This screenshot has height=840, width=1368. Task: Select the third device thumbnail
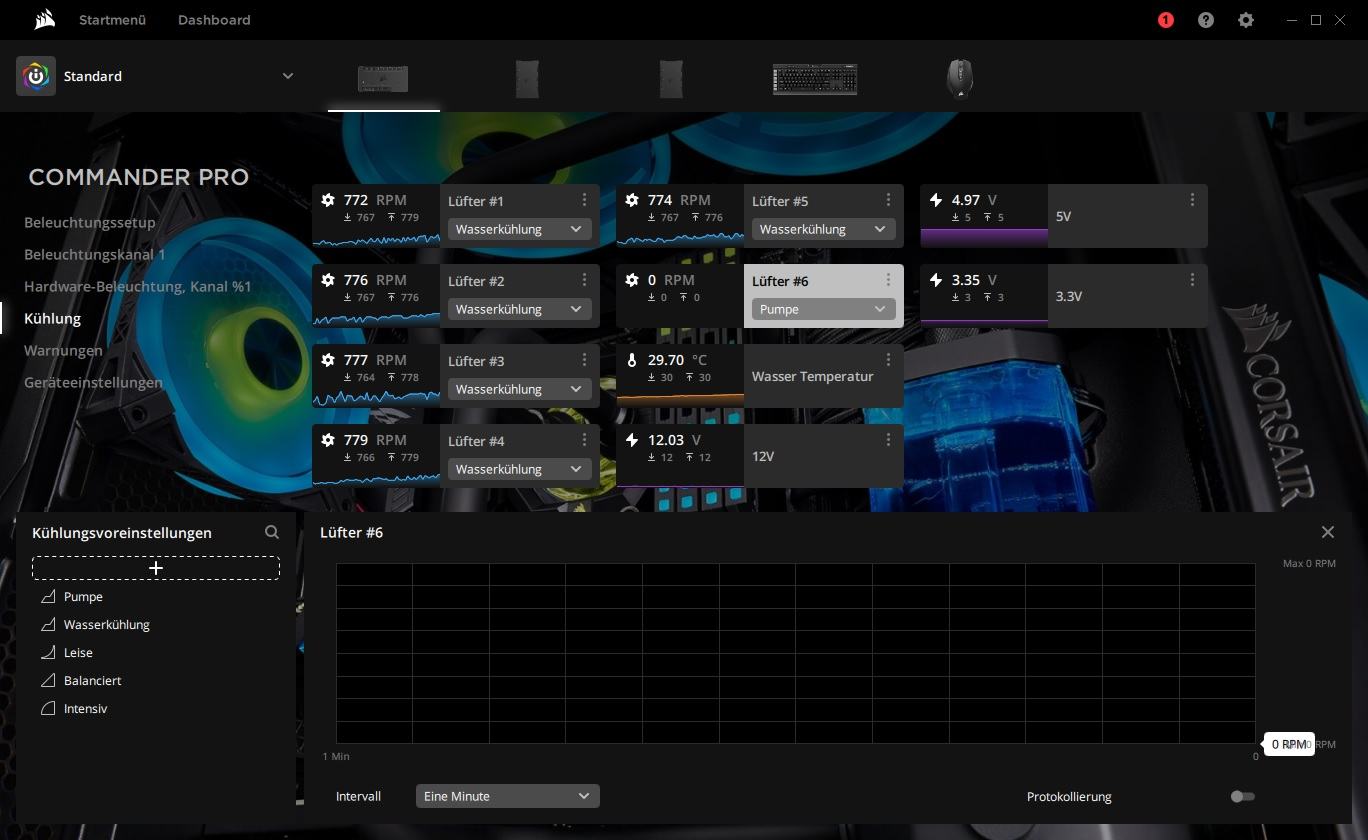click(x=671, y=78)
